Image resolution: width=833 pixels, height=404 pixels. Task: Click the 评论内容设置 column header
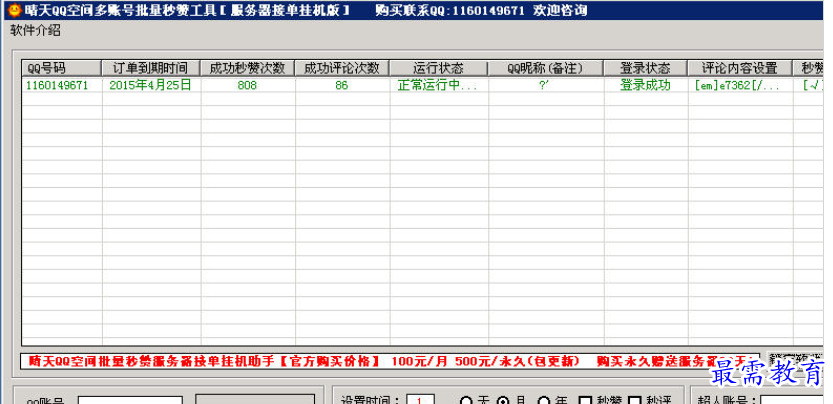[x=740, y=68]
